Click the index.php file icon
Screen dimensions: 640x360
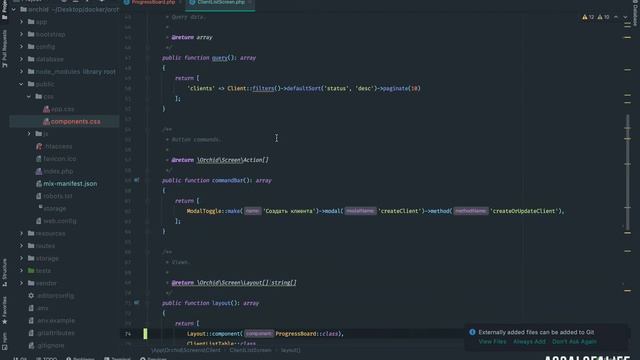point(39,171)
